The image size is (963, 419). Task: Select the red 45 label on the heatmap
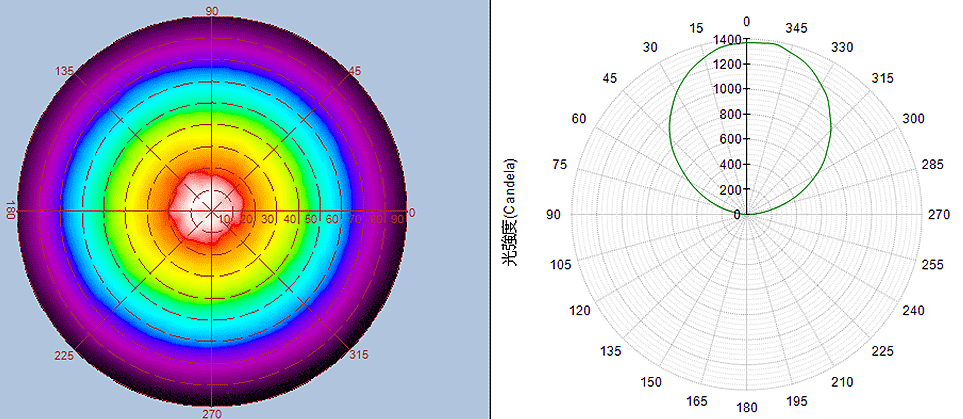[x=352, y=71]
